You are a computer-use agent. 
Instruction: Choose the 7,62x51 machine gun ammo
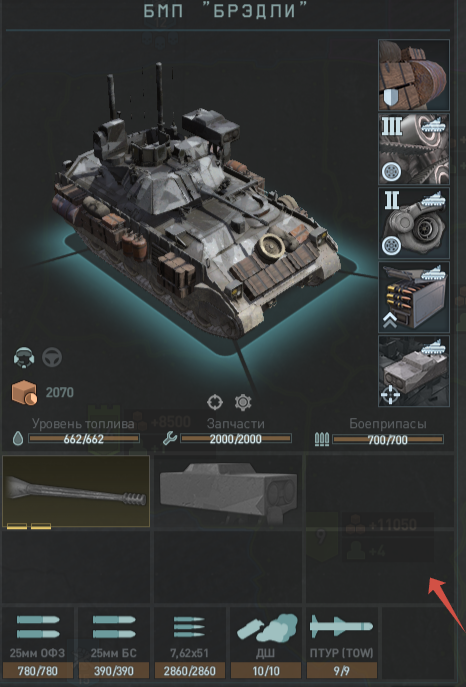190,643
